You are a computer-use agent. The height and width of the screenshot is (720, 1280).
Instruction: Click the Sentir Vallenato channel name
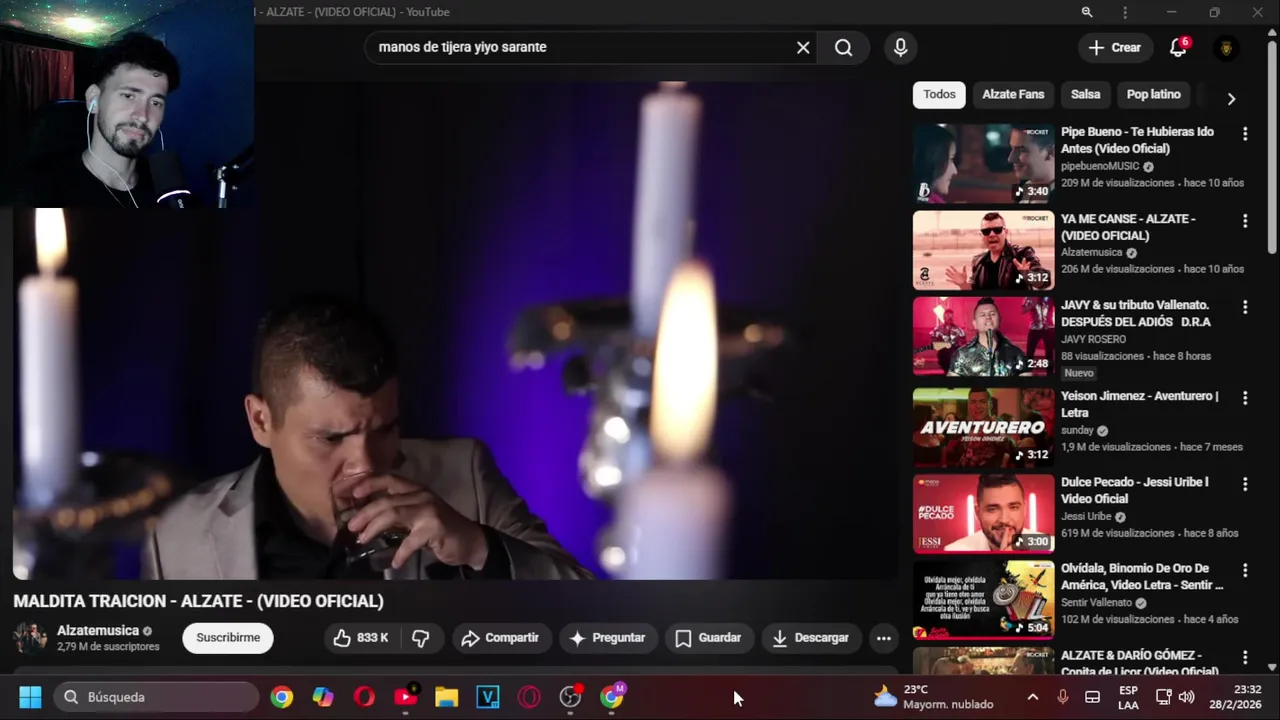1096,603
